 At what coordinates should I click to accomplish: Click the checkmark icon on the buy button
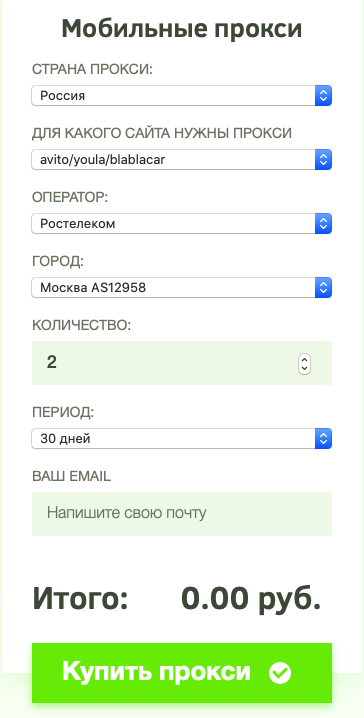pyautogui.click(x=280, y=673)
